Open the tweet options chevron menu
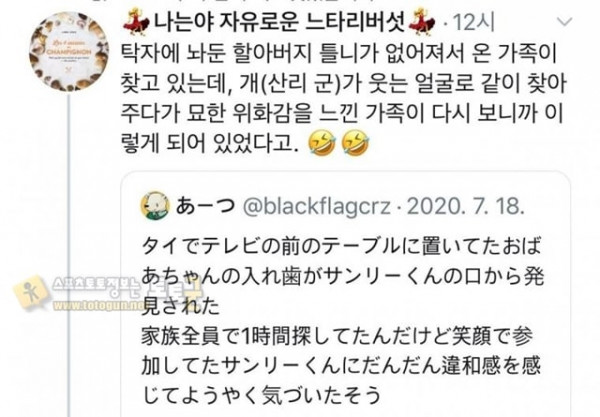This screenshot has width=600, height=417. pyautogui.click(x=564, y=22)
